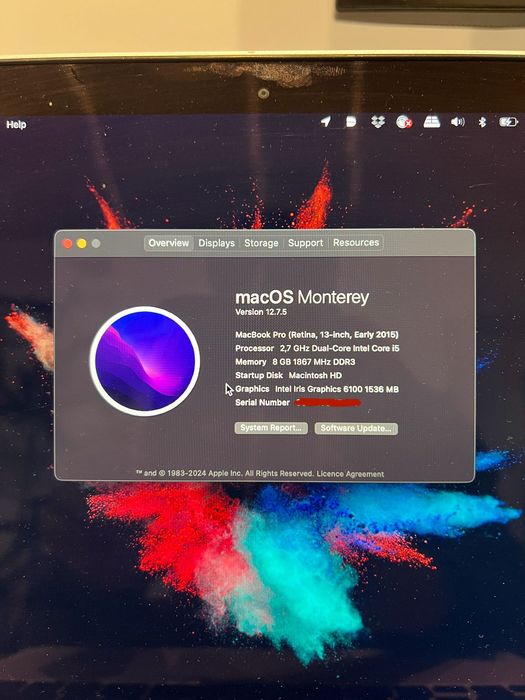525x700 pixels.
Task: Open the location services arrow menu bar icon
Action: pos(326,121)
